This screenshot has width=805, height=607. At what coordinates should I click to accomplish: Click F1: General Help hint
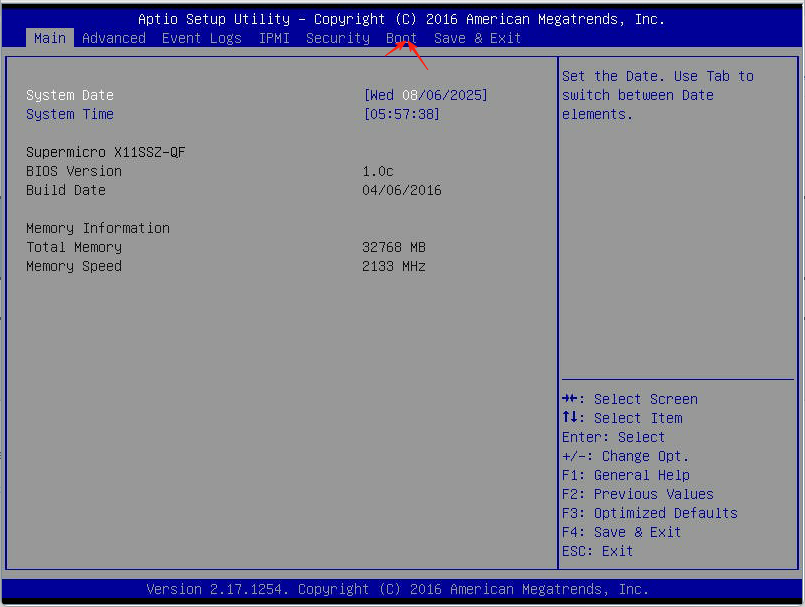[x=626, y=475]
